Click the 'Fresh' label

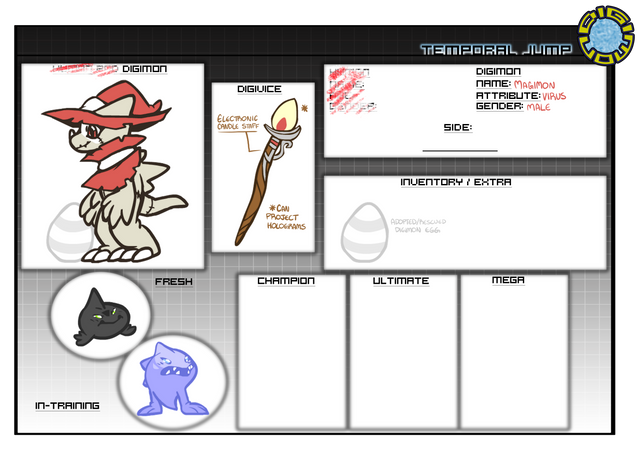174,282
